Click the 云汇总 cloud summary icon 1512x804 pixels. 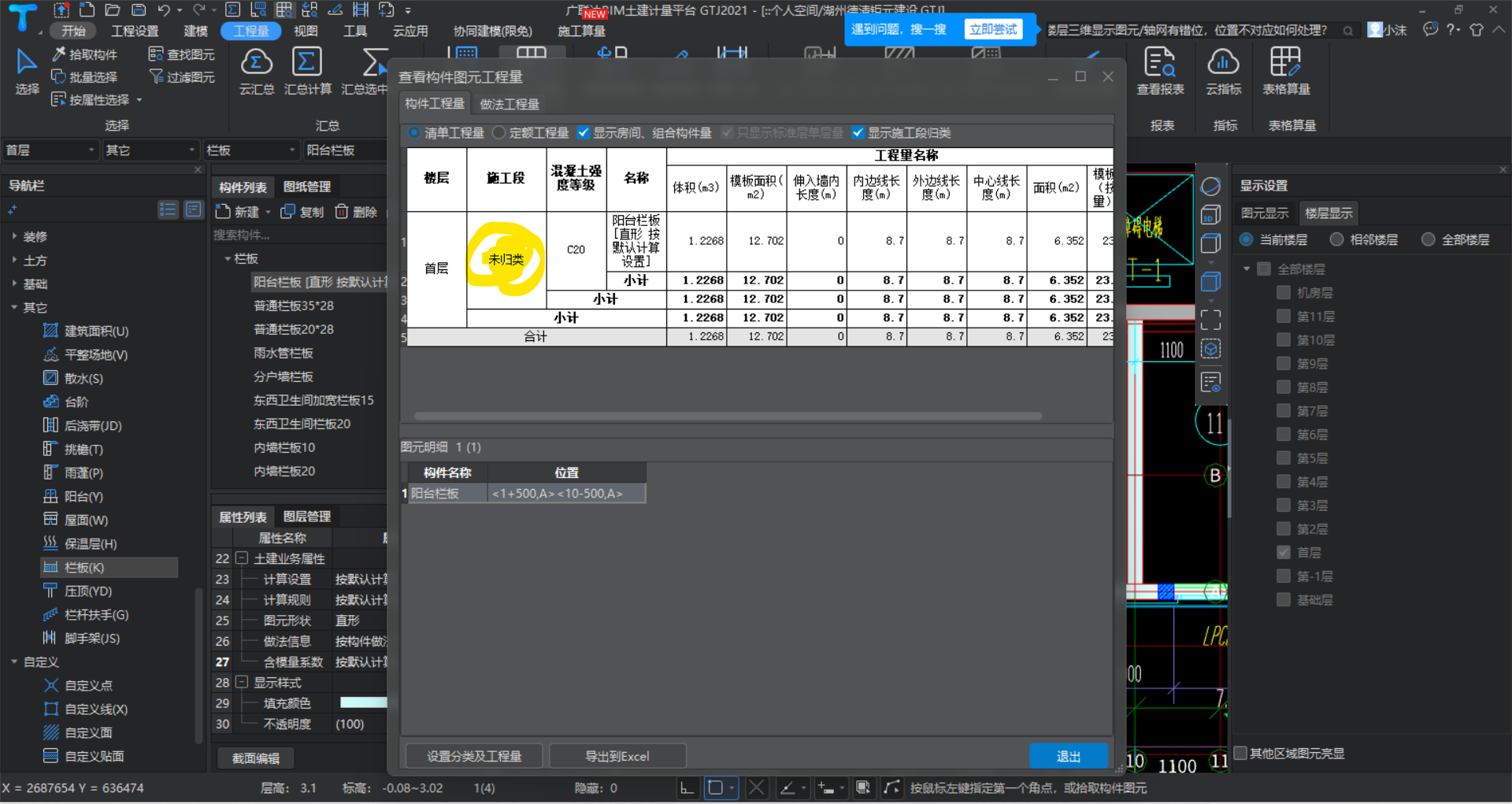(x=257, y=62)
